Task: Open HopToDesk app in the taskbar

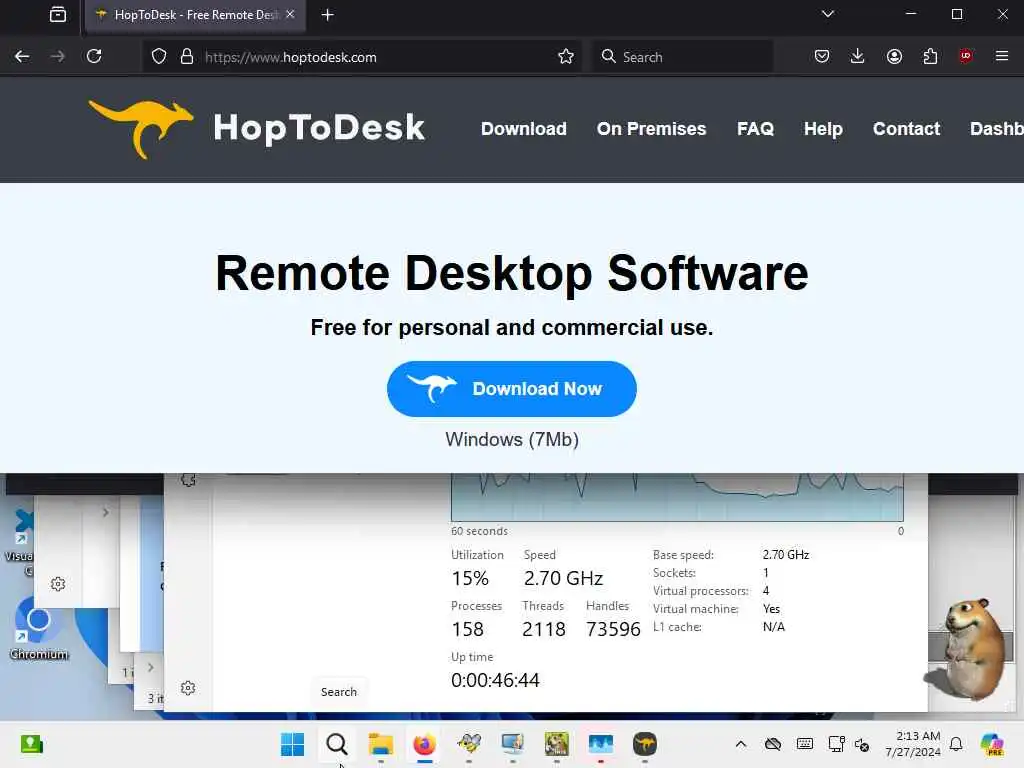Action: [645, 744]
